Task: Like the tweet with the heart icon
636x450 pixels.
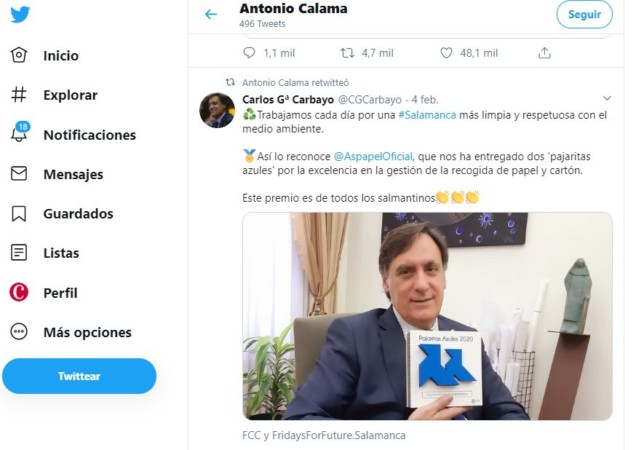Action: pos(446,52)
